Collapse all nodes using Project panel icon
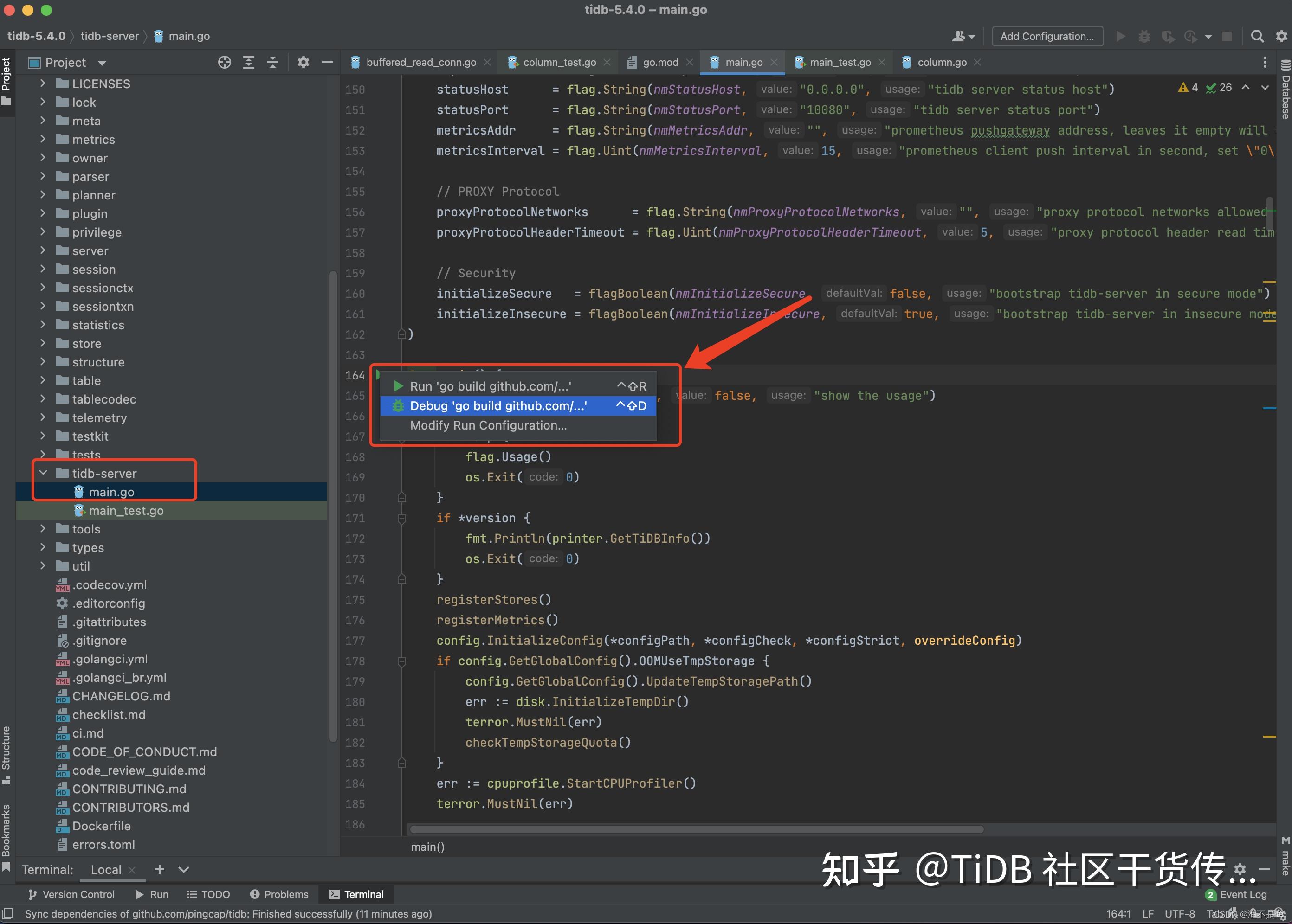 click(x=272, y=62)
